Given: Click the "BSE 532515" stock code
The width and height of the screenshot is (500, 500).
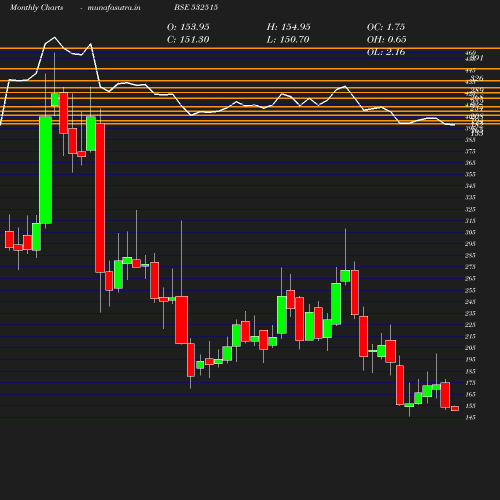Looking at the screenshot, I should coord(196,7).
